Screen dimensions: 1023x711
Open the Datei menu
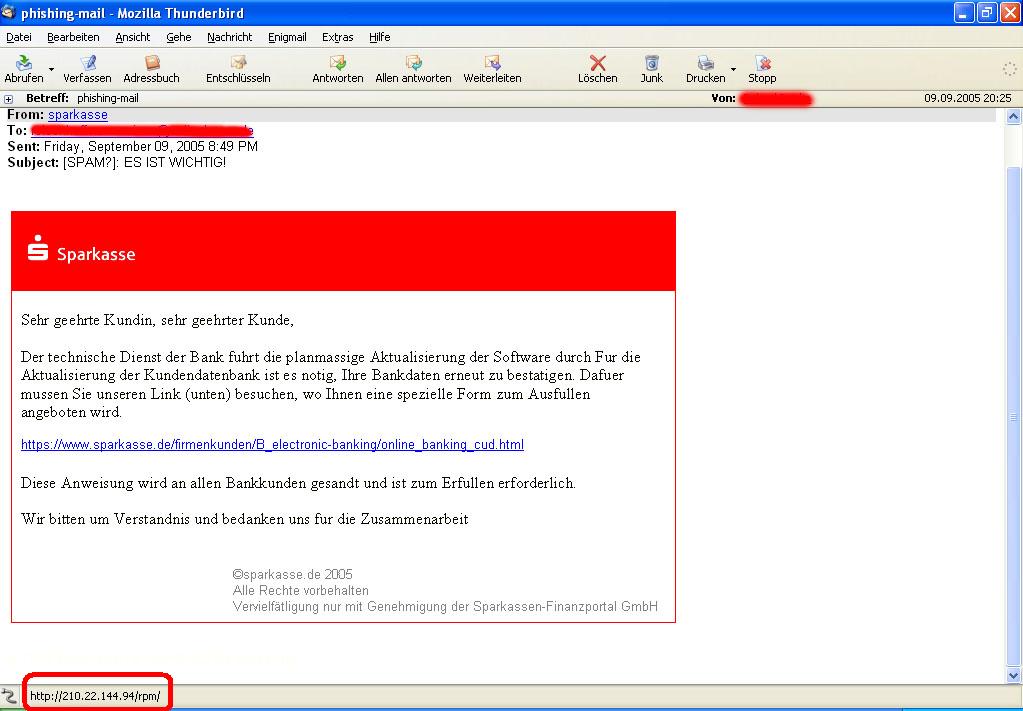pyautogui.click(x=19, y=37)
